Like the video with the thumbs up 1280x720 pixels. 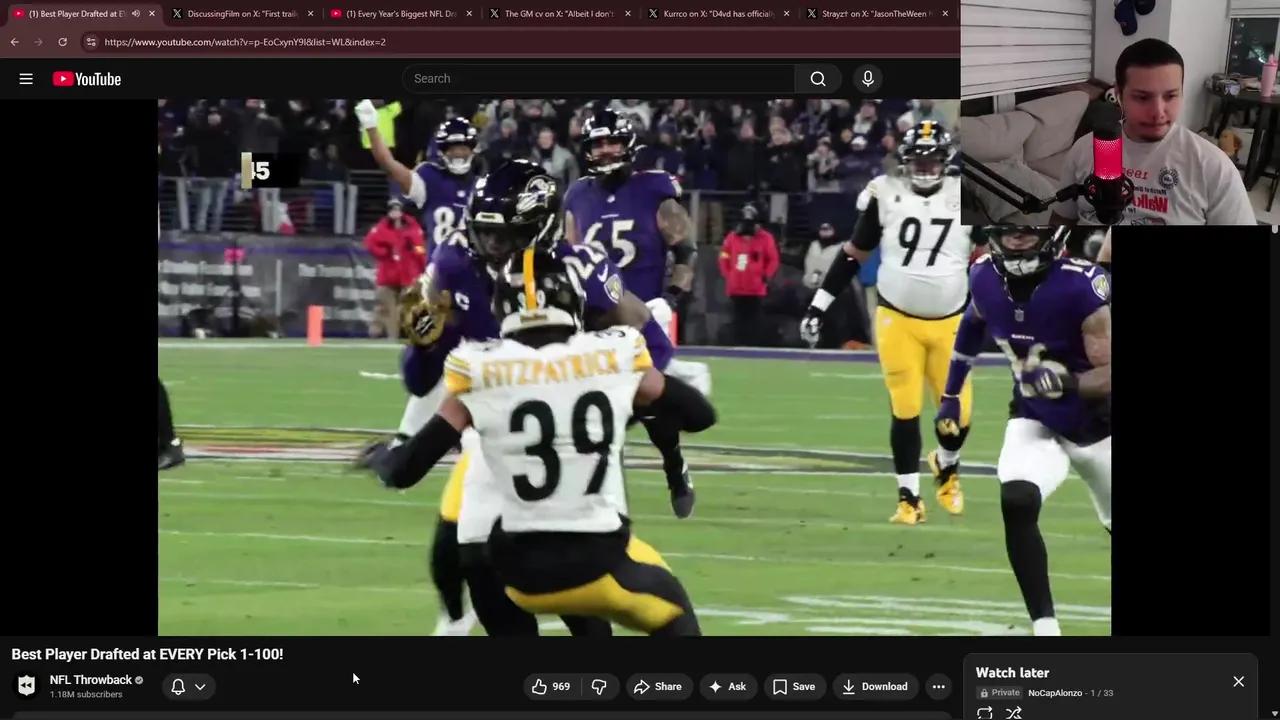point(540,686)
